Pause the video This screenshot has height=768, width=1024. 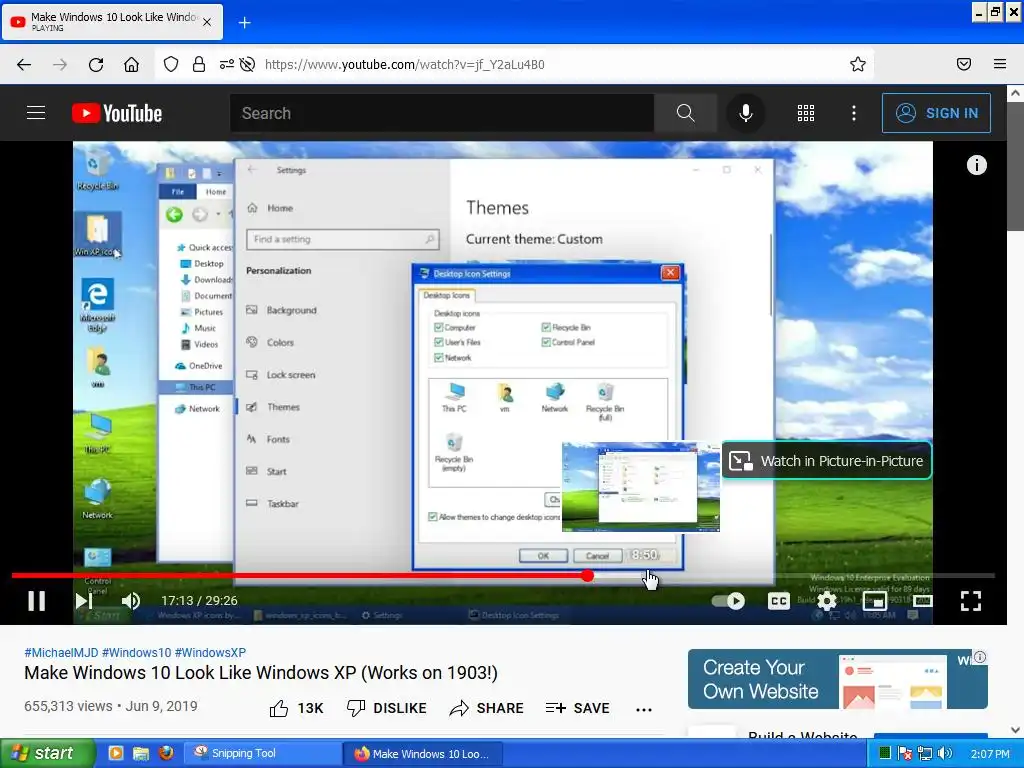click(x=37, y=601)
